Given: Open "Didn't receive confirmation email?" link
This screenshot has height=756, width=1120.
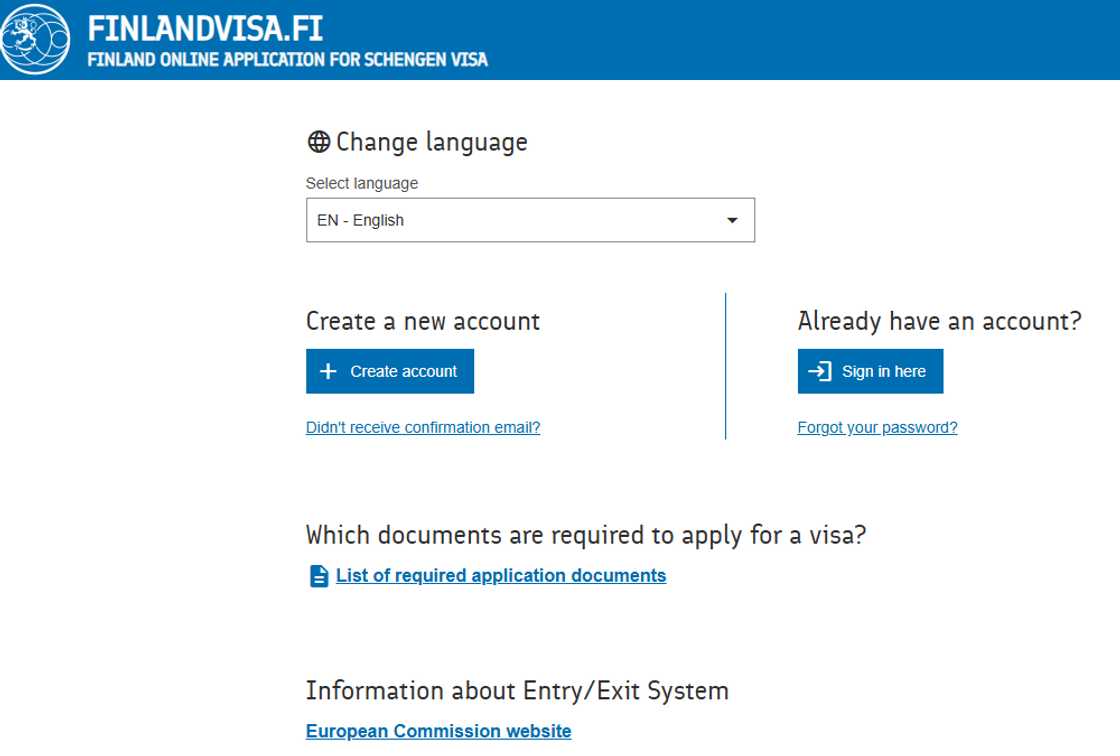Looking at the screenshot, I should click(x=423, y=427).
